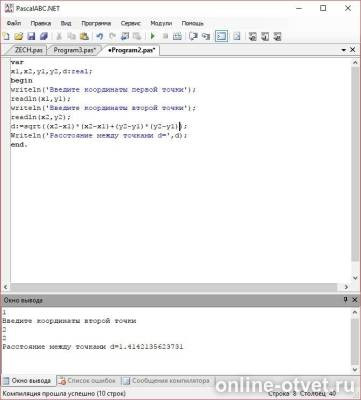The width and height of the screenshot is (361, 400).
Task: Create a new file with toolbar icon
Action: coord(6,36)
